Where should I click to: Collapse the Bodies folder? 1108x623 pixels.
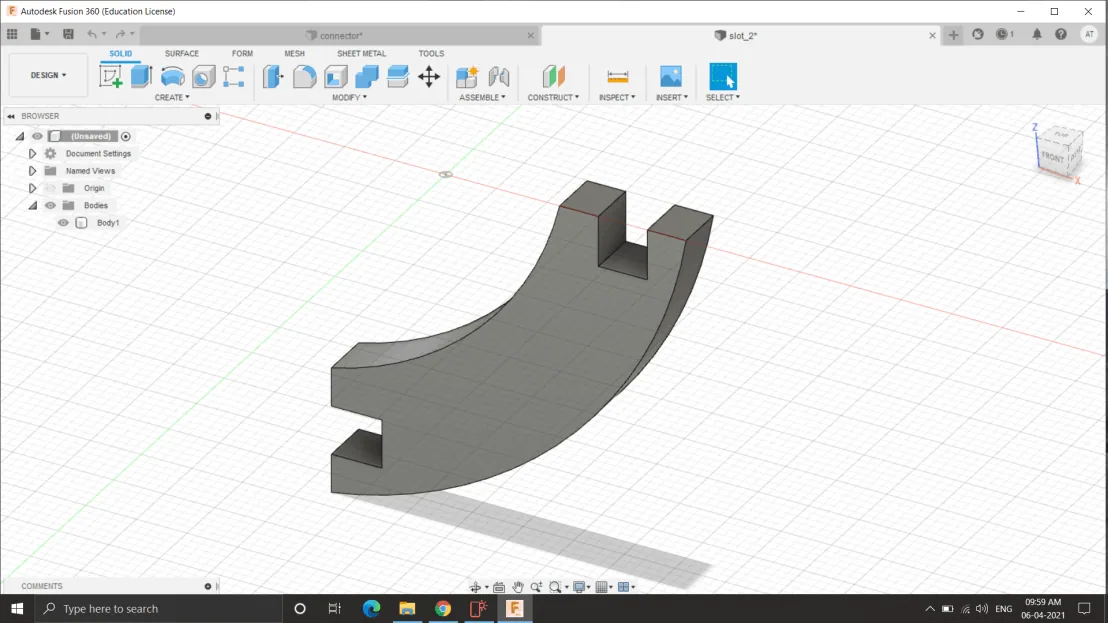pyautogui.click(x=33, y=206)
